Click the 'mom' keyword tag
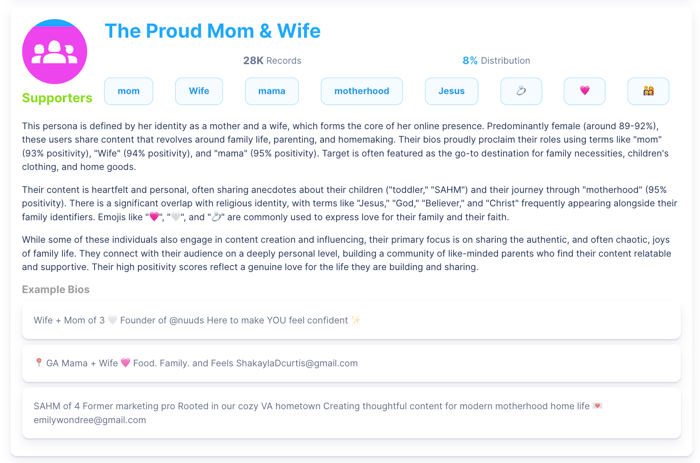This screenshot has width=700, height=463. [129, 91]
